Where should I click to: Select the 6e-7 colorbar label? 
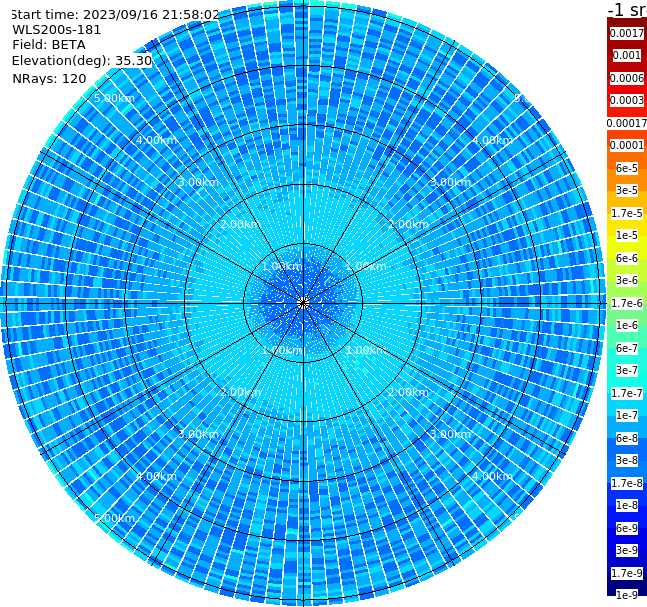pyautogui.click(x=627, y=348)
